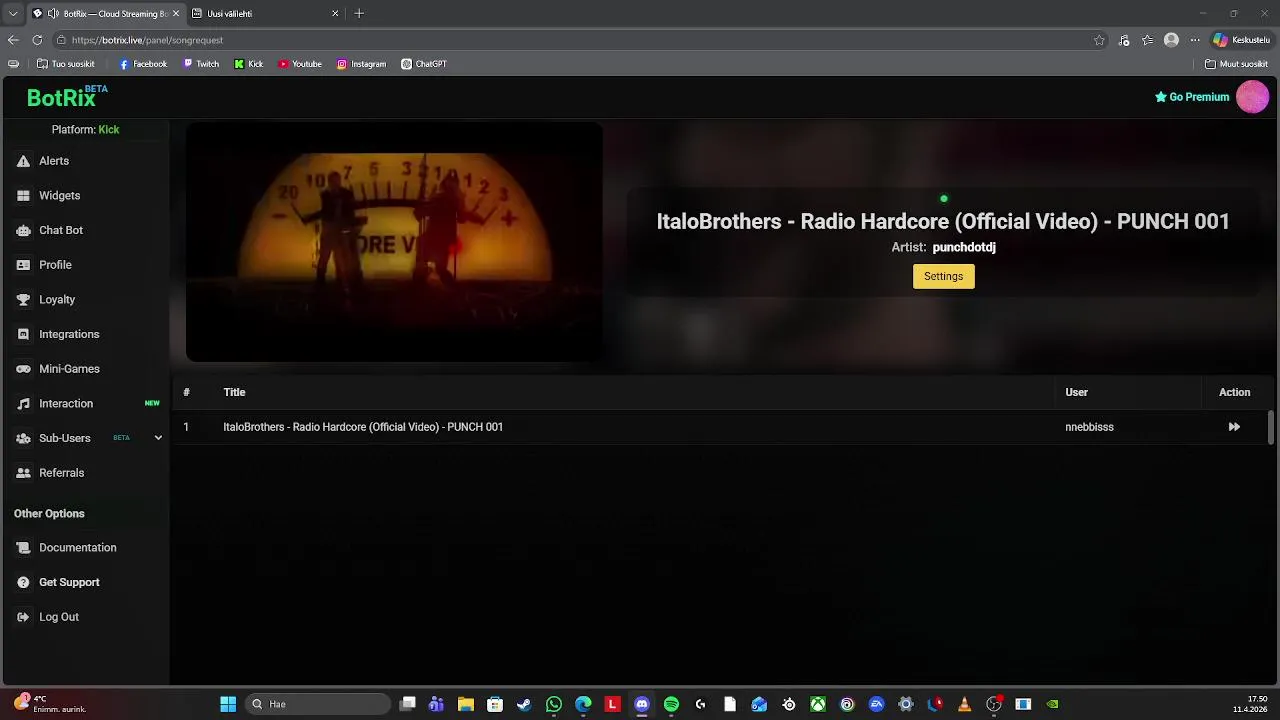Reload the current page
The image size is (1280, 720).
coord(37,40)
